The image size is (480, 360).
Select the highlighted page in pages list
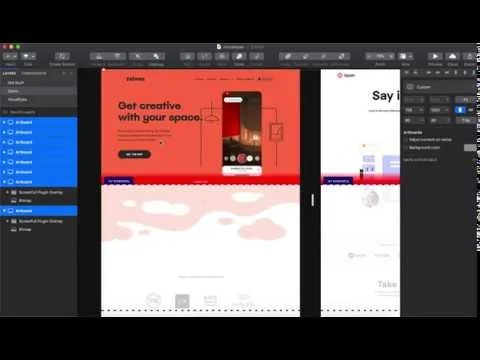tap(38, 91)
